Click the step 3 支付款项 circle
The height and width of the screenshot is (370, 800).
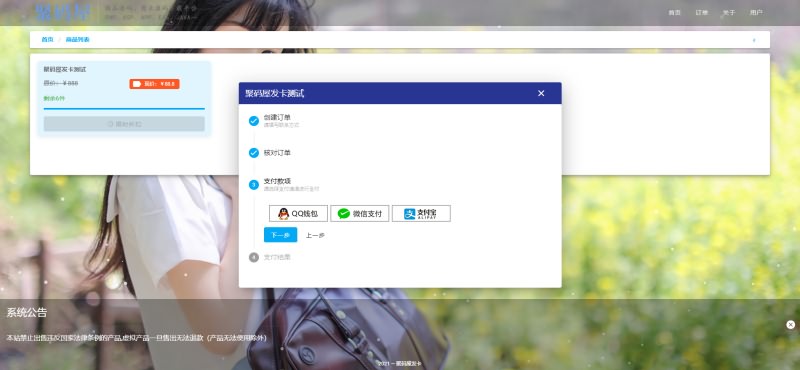coord(254,184)
